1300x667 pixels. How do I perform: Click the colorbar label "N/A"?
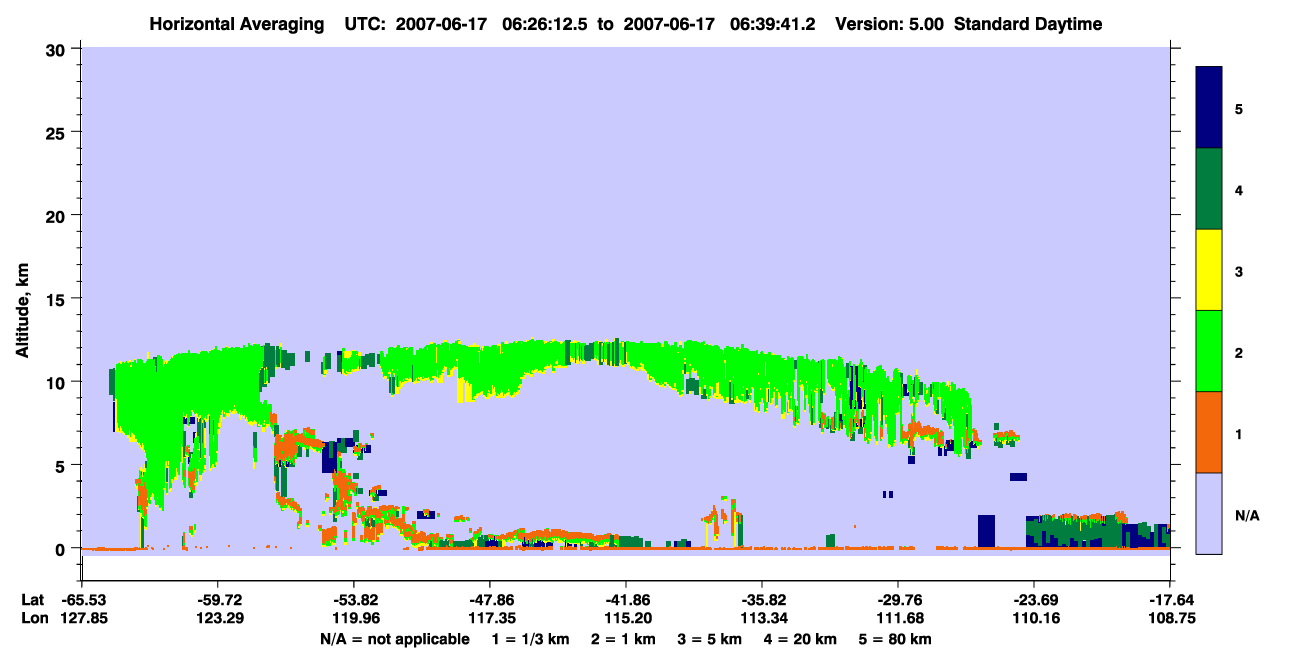[x=1246, y=516]
